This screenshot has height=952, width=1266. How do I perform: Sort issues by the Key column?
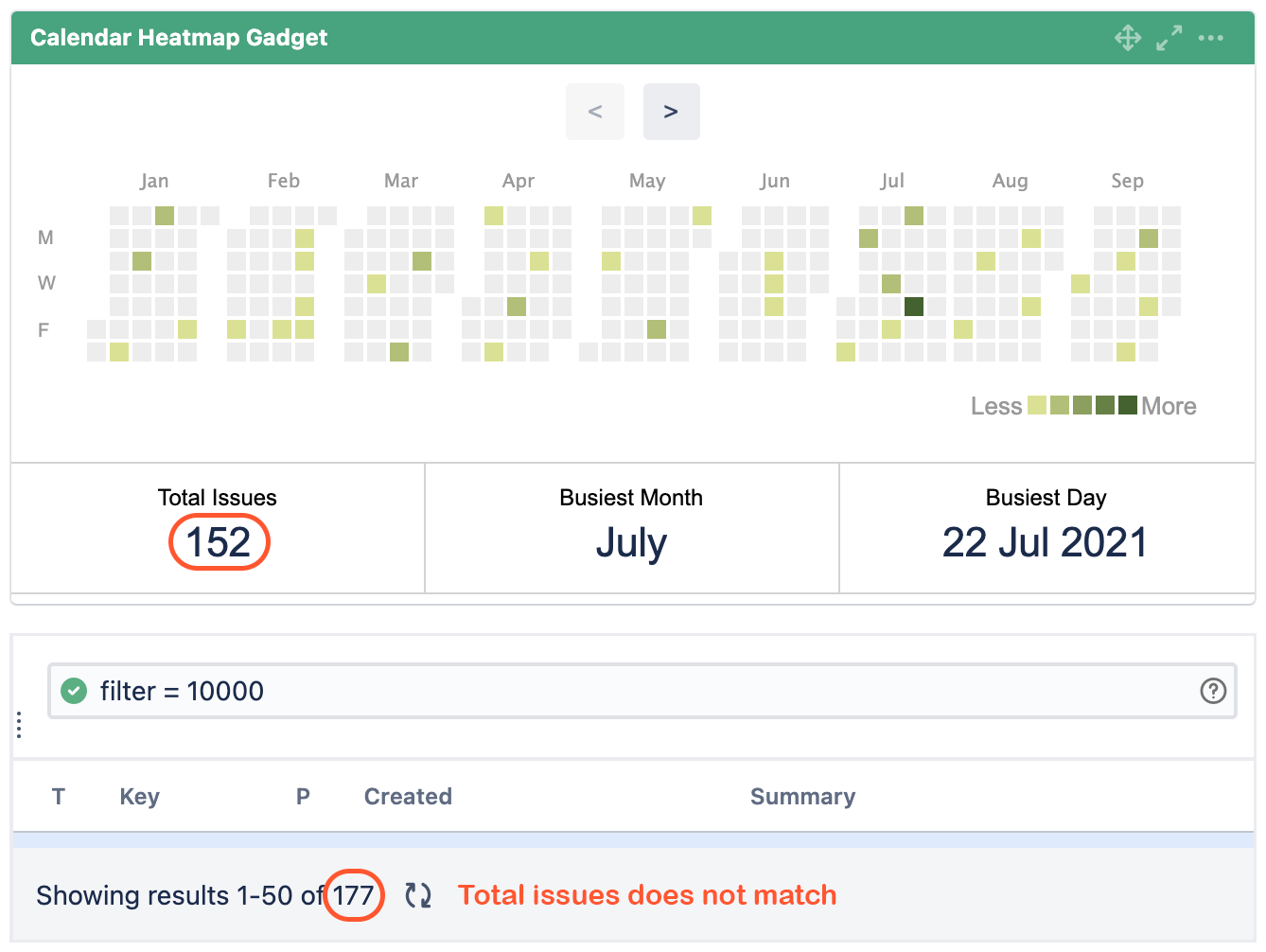tap(139, 797)
